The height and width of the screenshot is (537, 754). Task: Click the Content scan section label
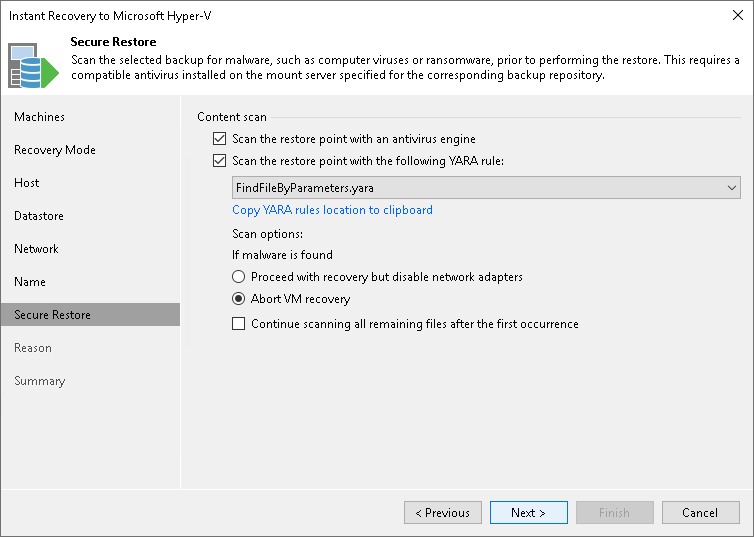pos(232,117)
